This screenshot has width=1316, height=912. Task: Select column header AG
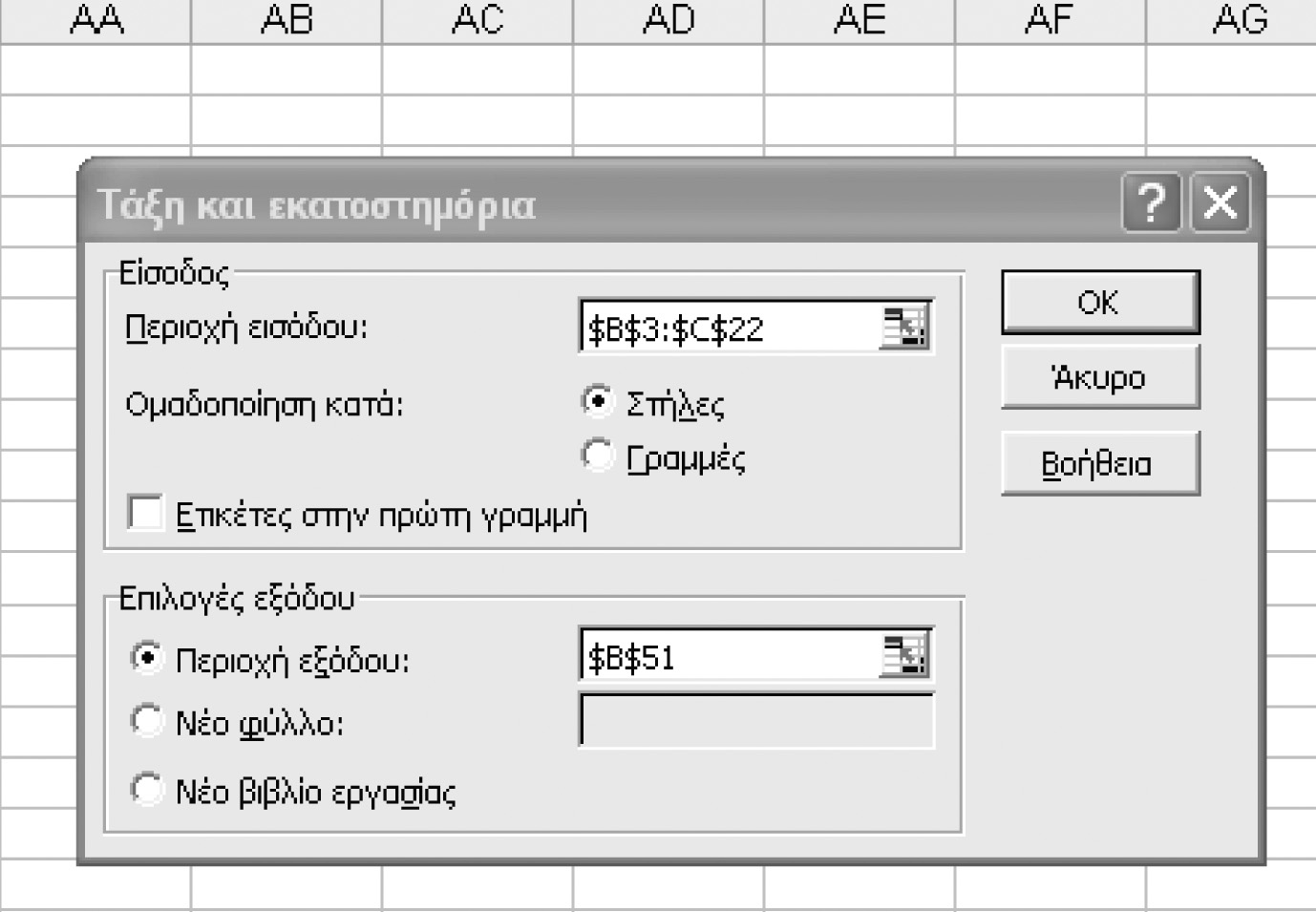pyautogui.click(x=1232, y=20)
